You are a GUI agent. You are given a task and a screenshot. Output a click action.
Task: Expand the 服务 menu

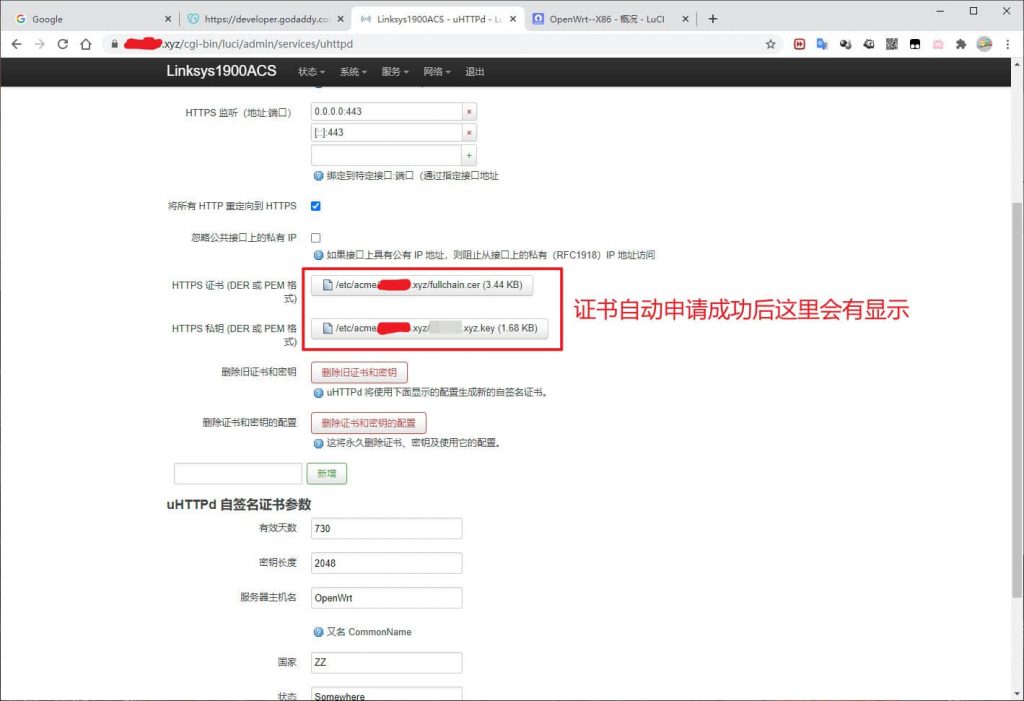point(394,72)
